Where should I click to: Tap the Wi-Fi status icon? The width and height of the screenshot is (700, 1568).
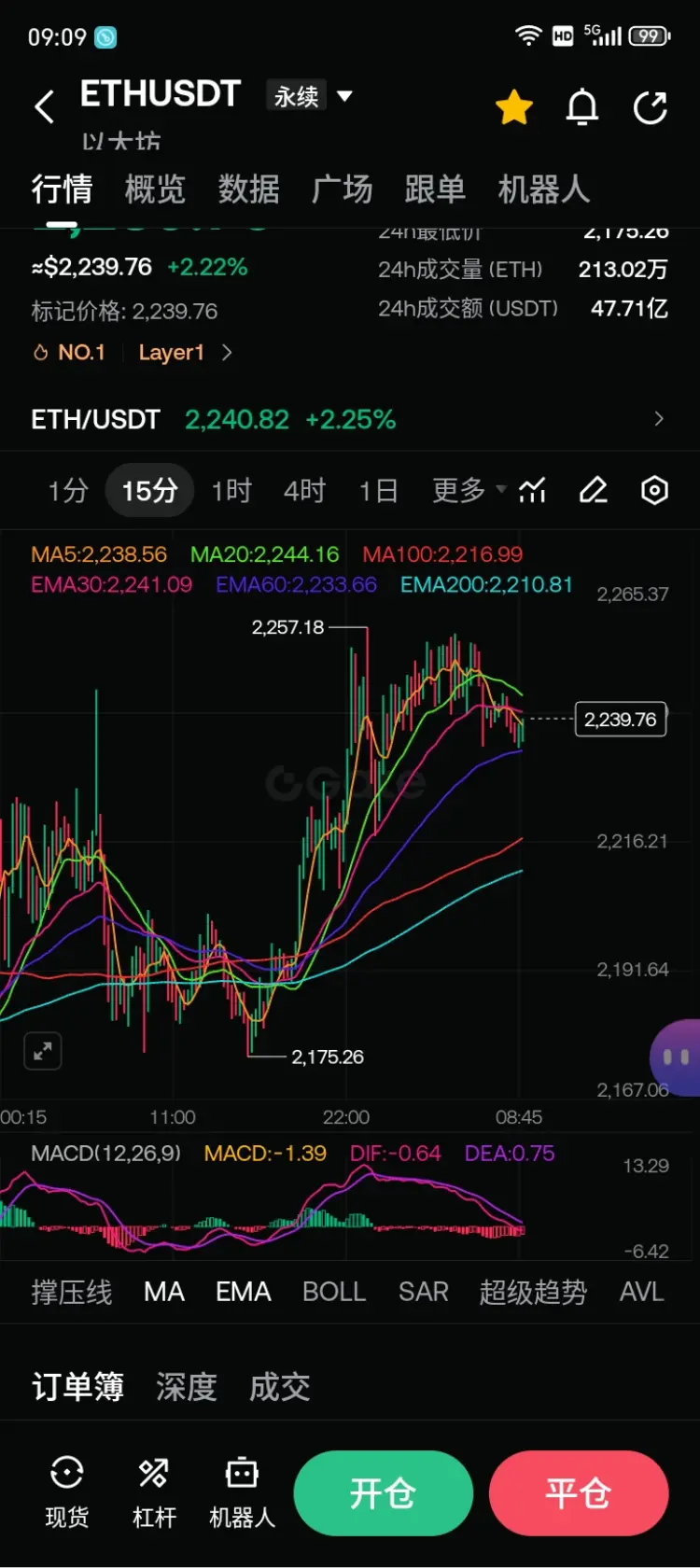coord(528,36)
